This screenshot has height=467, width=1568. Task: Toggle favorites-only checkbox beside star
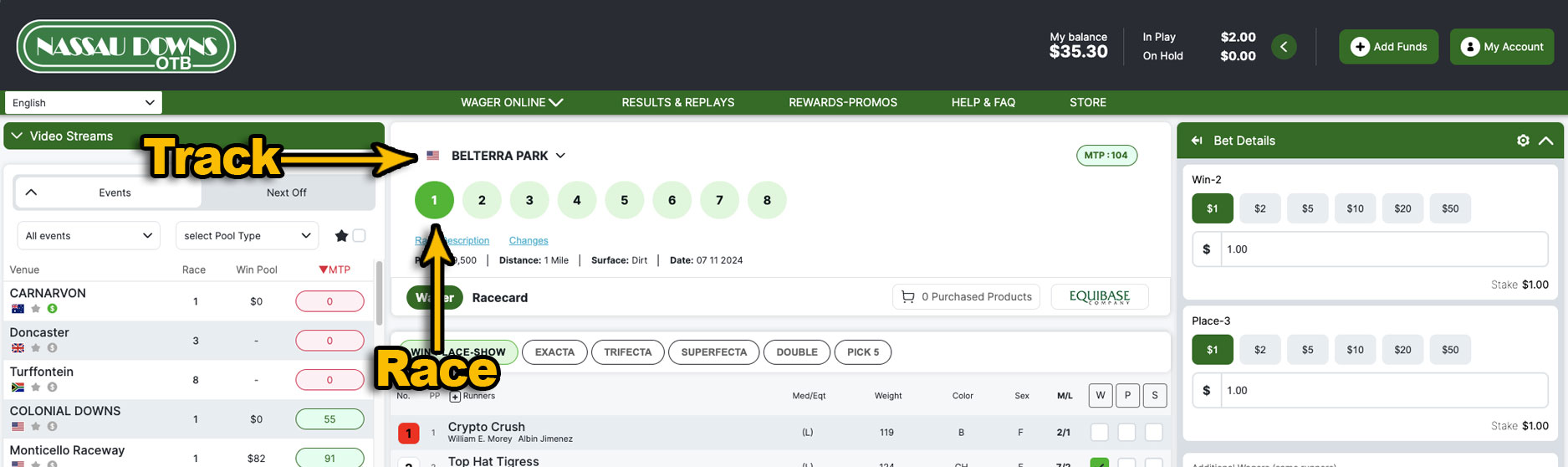point(360,236)
